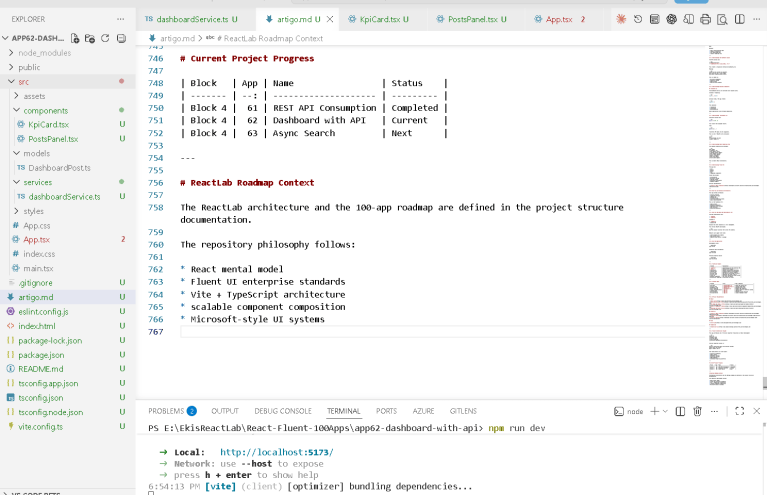Collapse the models folder

[x=17, y=153]
